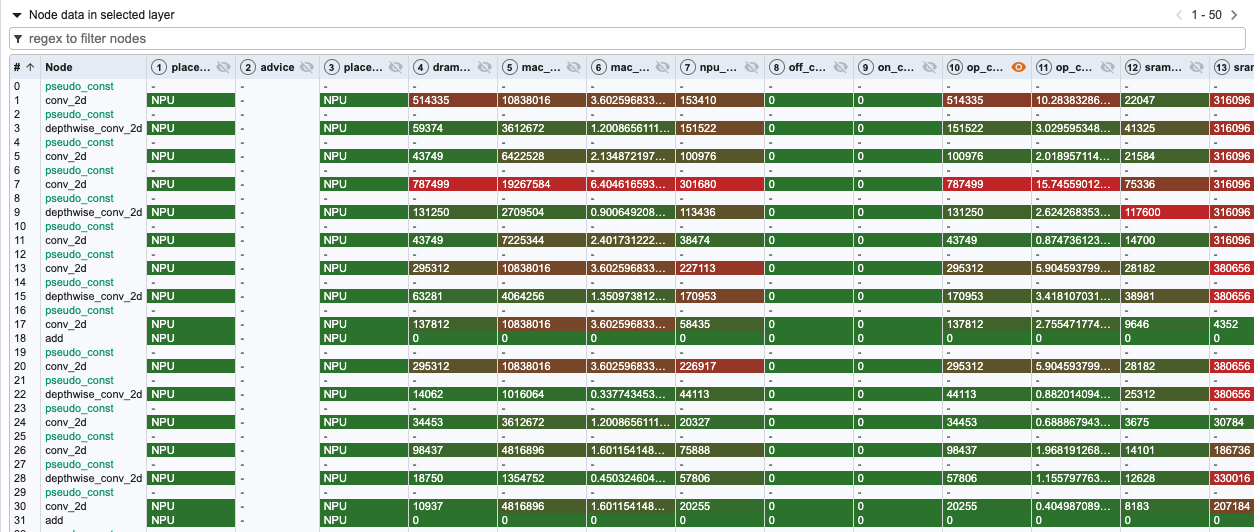
Task: Click the column 4 dram header label
Action: (x=452, y=67)
